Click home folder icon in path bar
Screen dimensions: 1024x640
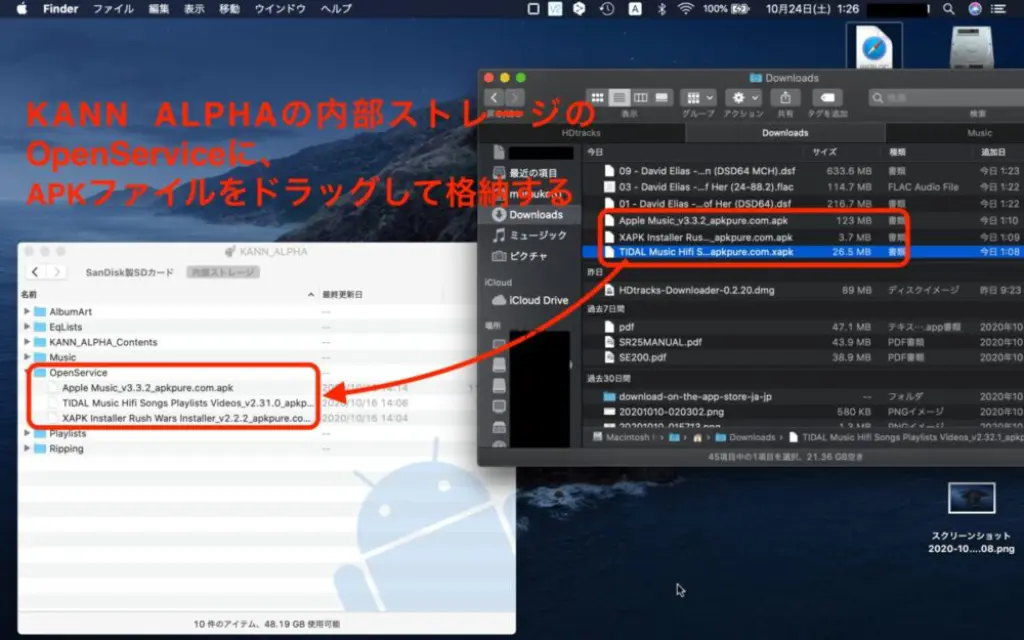point(697,438)
